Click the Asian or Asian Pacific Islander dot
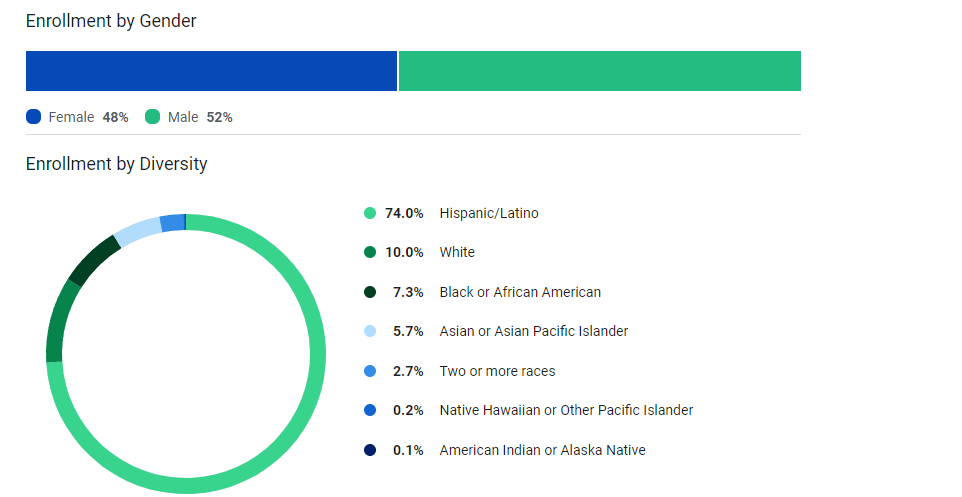The height and width of the screenshot is (497, 962). 370,331
